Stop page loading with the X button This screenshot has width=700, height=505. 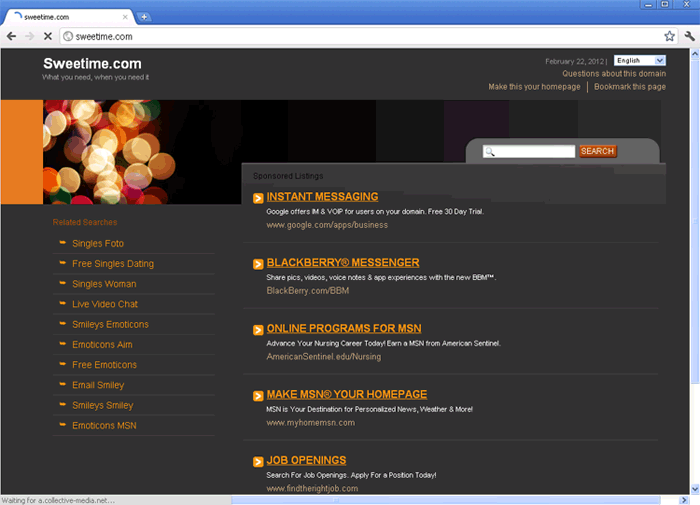point(48,36)
